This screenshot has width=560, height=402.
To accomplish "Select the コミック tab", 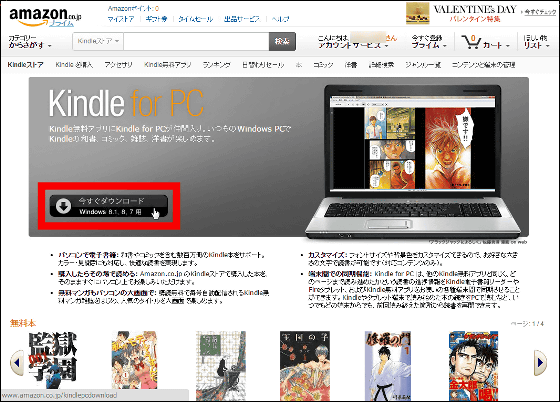I will (323, 65).
